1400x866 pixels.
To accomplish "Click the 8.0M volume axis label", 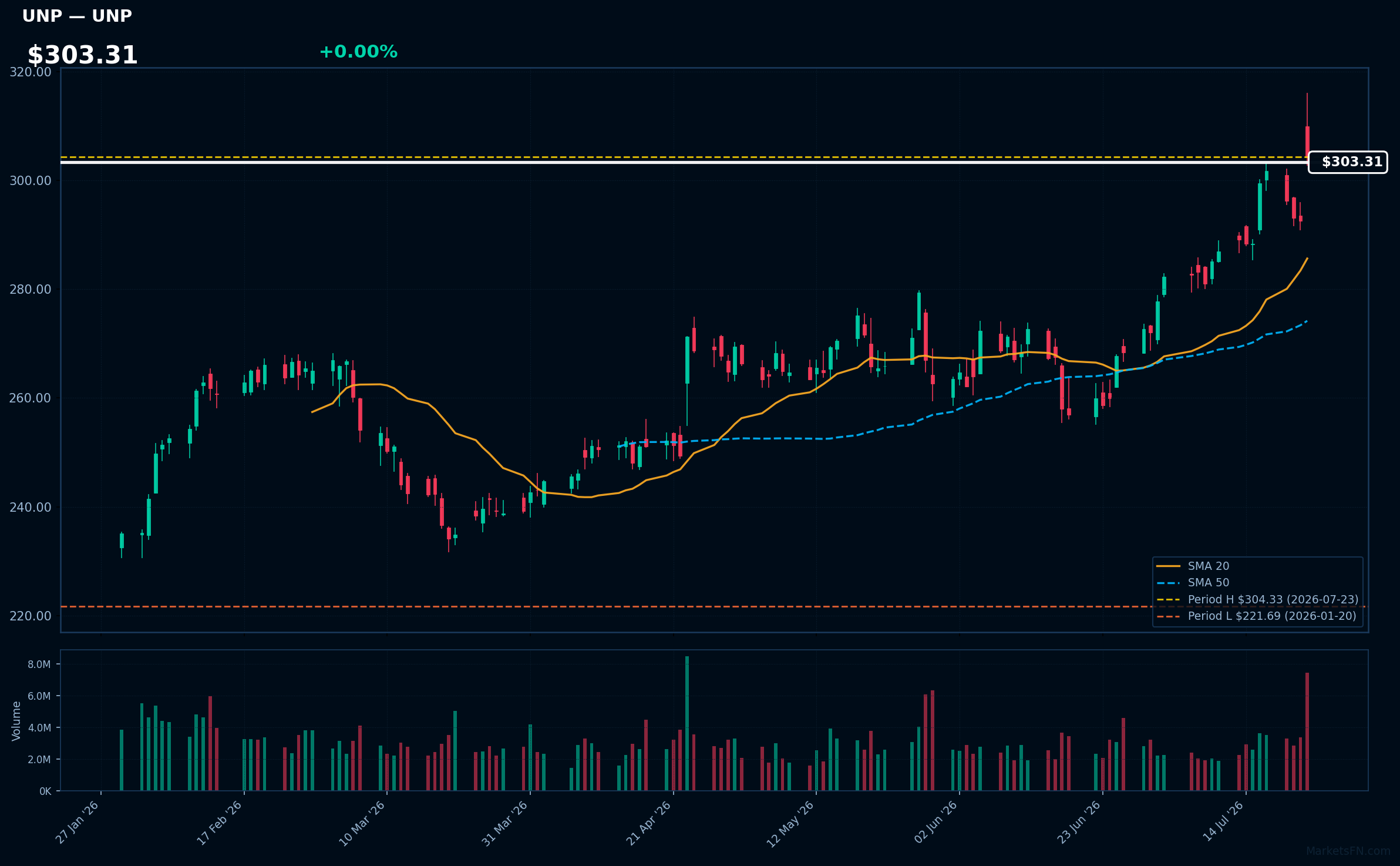I will pos(39,664).
